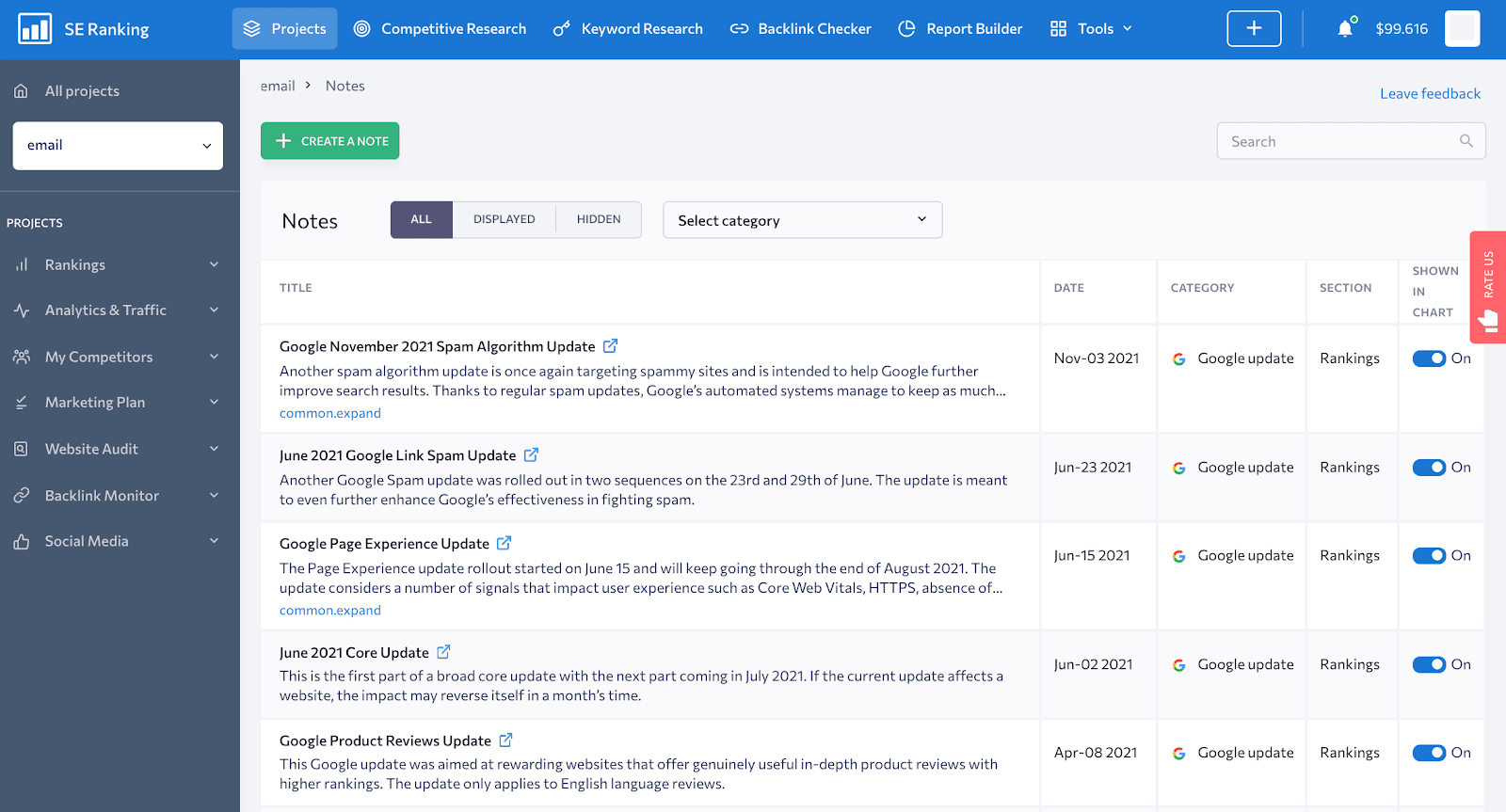The image size is (1506, 812).
Task: Click the All projects home icon
Action: (21, 91)
